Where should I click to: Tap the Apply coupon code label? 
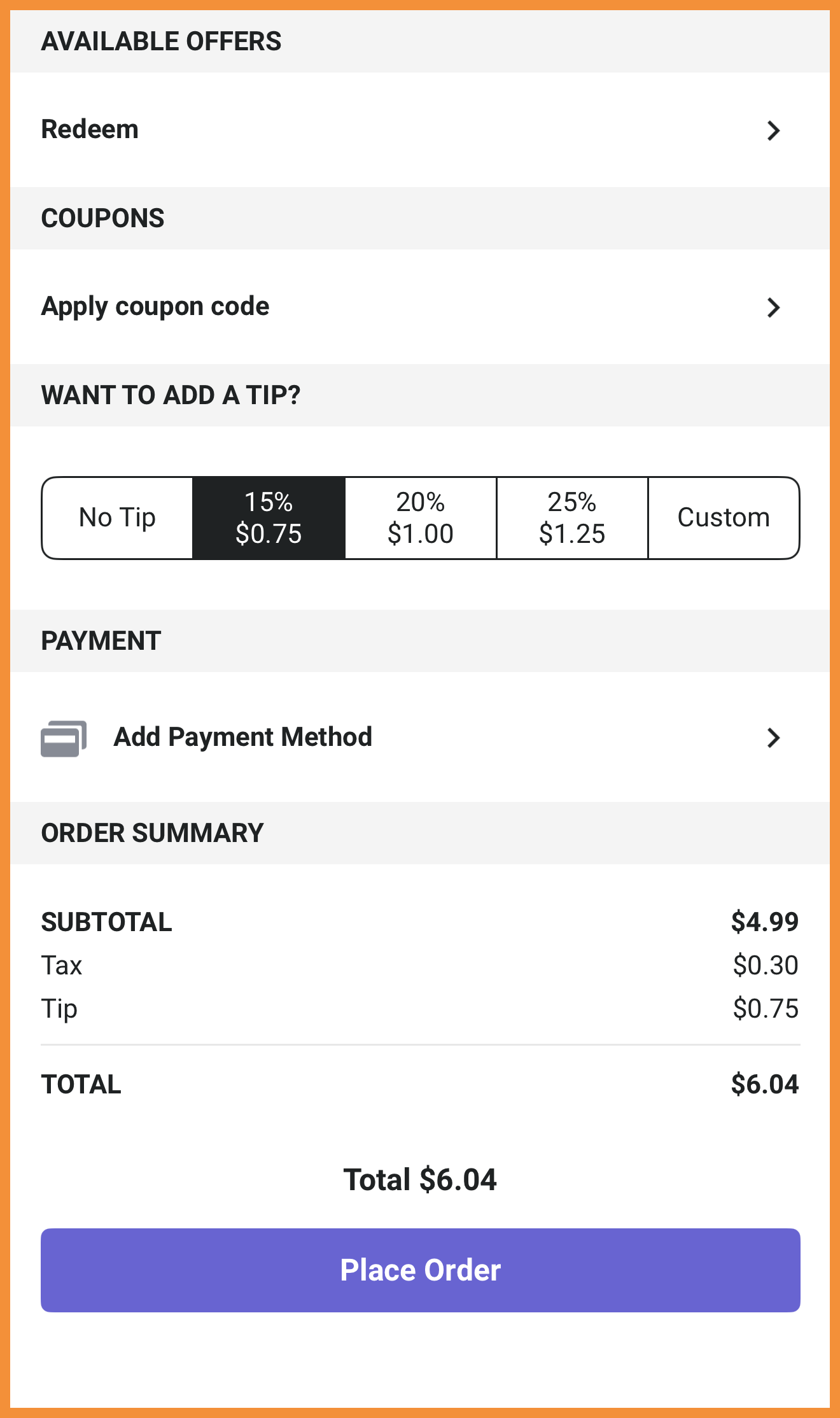click(155, 307)
